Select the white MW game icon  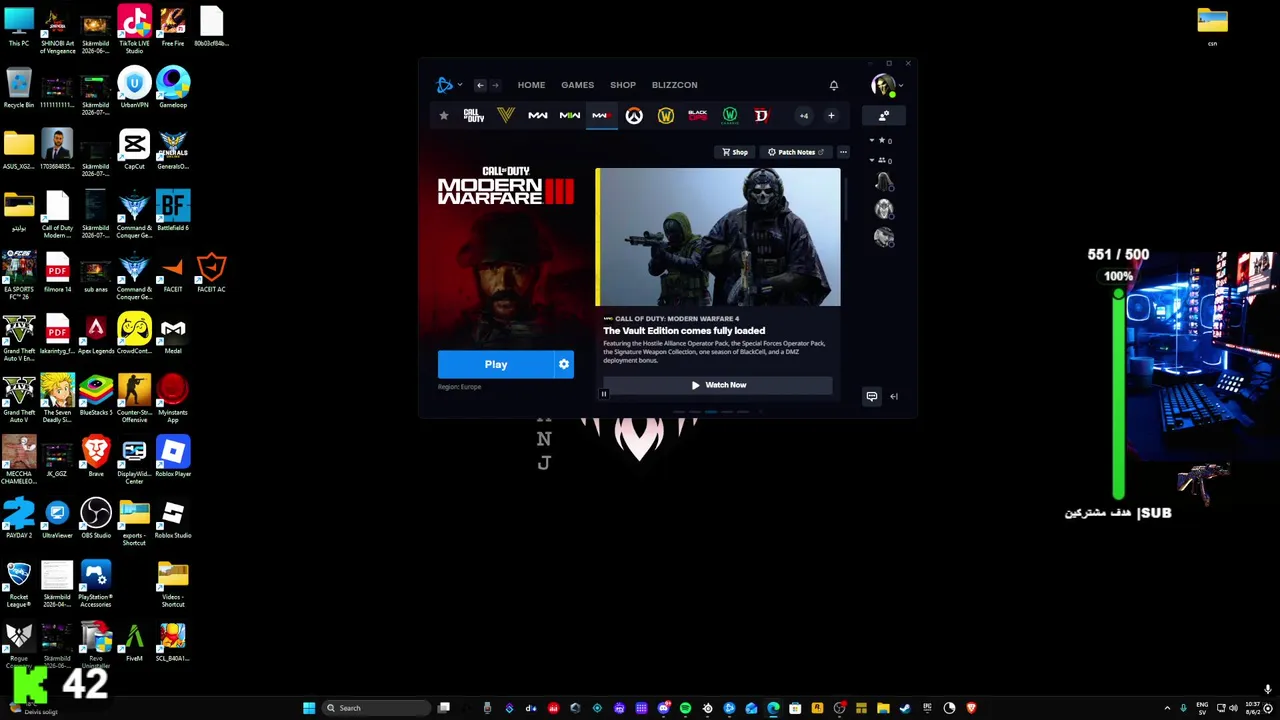pyautogui.click(x=538, y=116)
